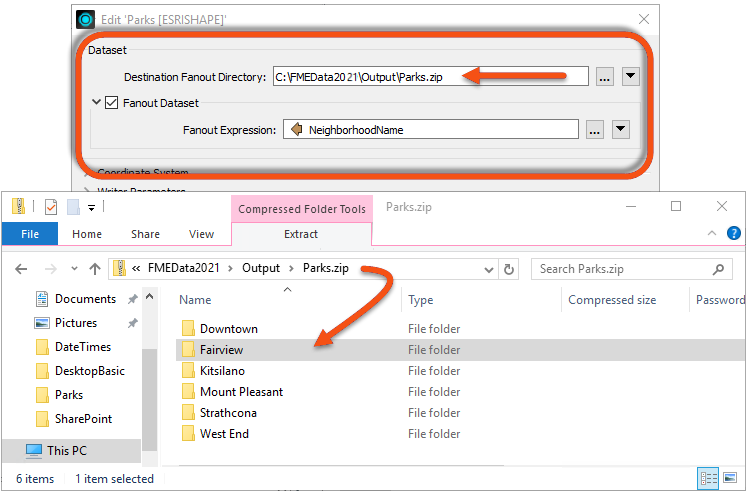Open Documents in the navigation pane
The height and width of the screenshot is (491, 746).
pyautogui.click(x=85, y=299)
